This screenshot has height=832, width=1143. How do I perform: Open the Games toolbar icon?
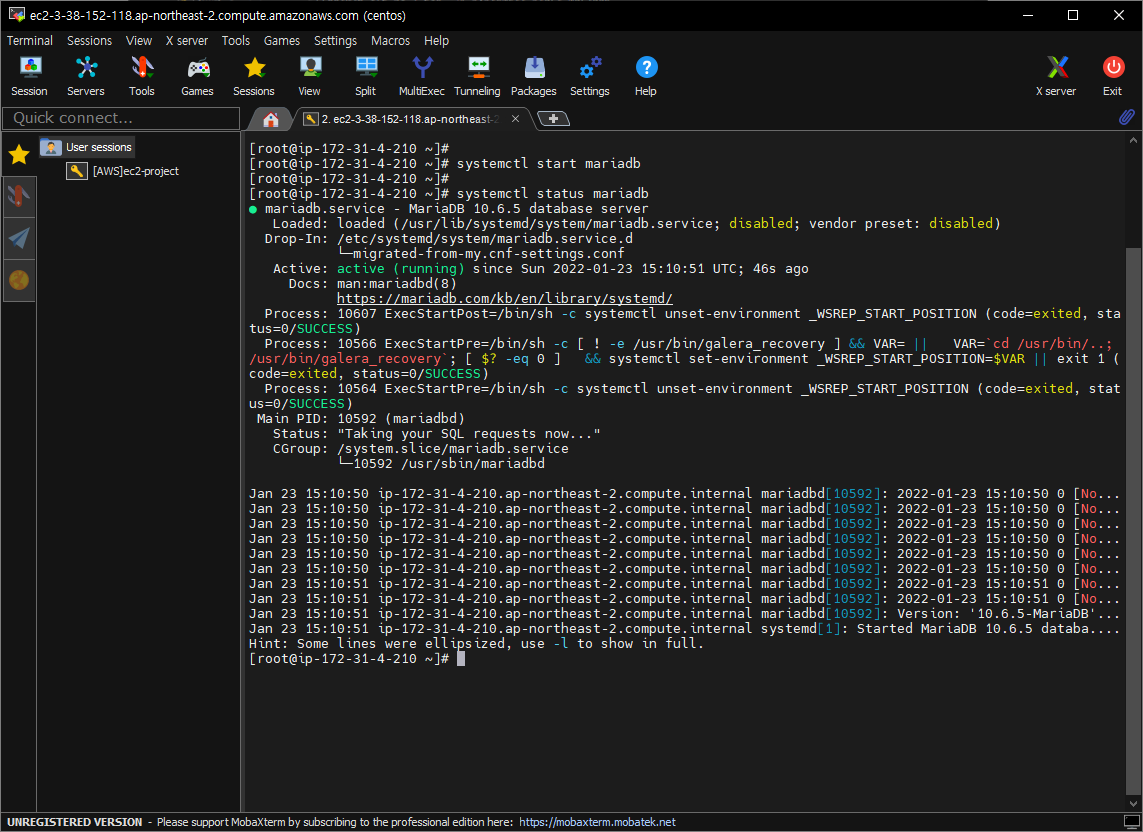point(198,76)
